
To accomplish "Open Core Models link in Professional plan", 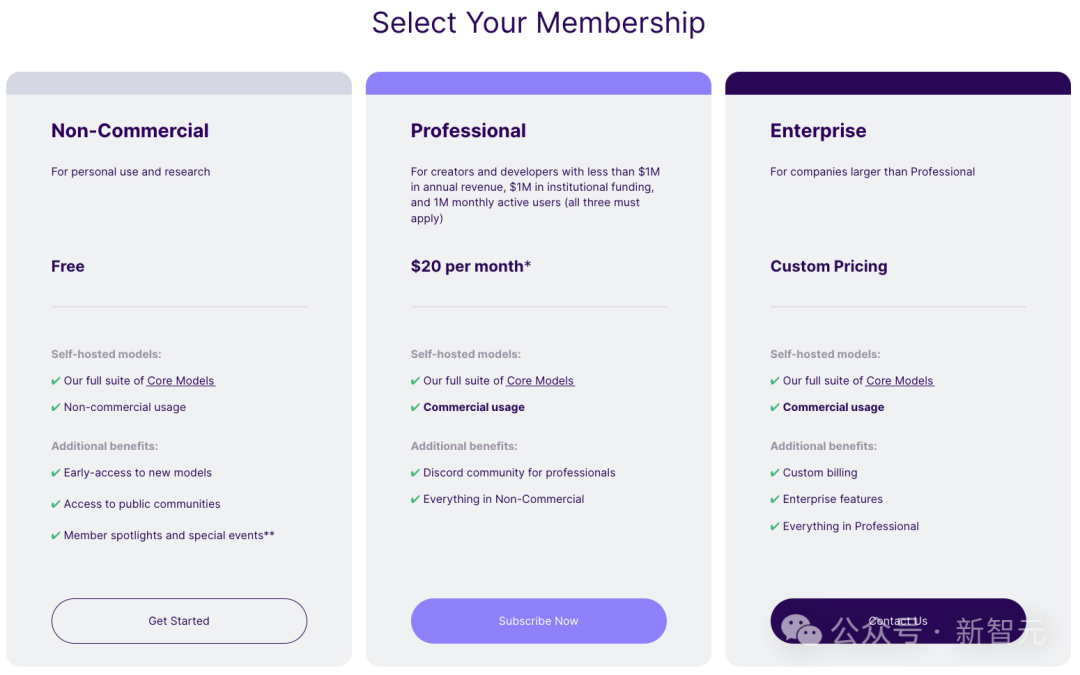I will point(540,381).
